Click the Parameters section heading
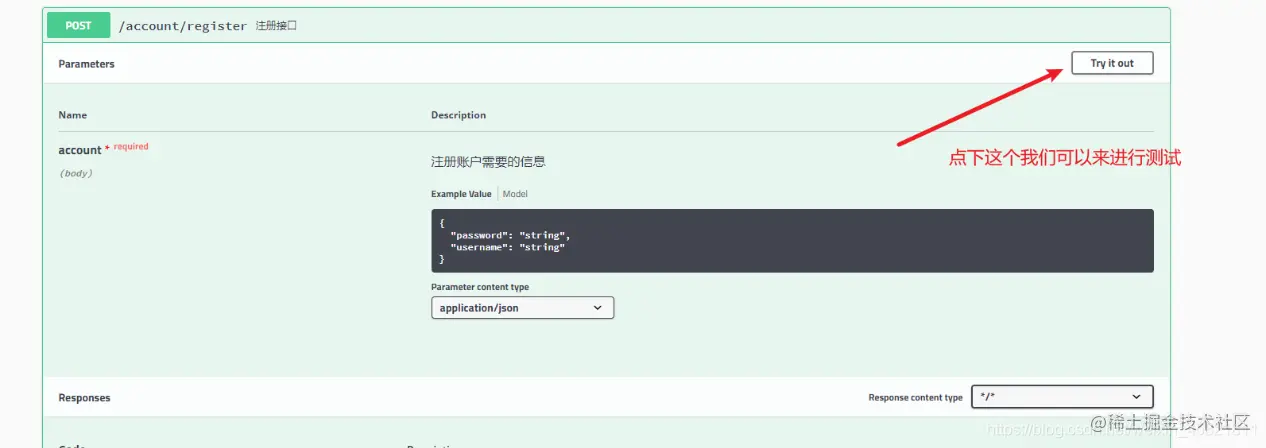This screenshot has width=1266, height=448. (86, 64)
